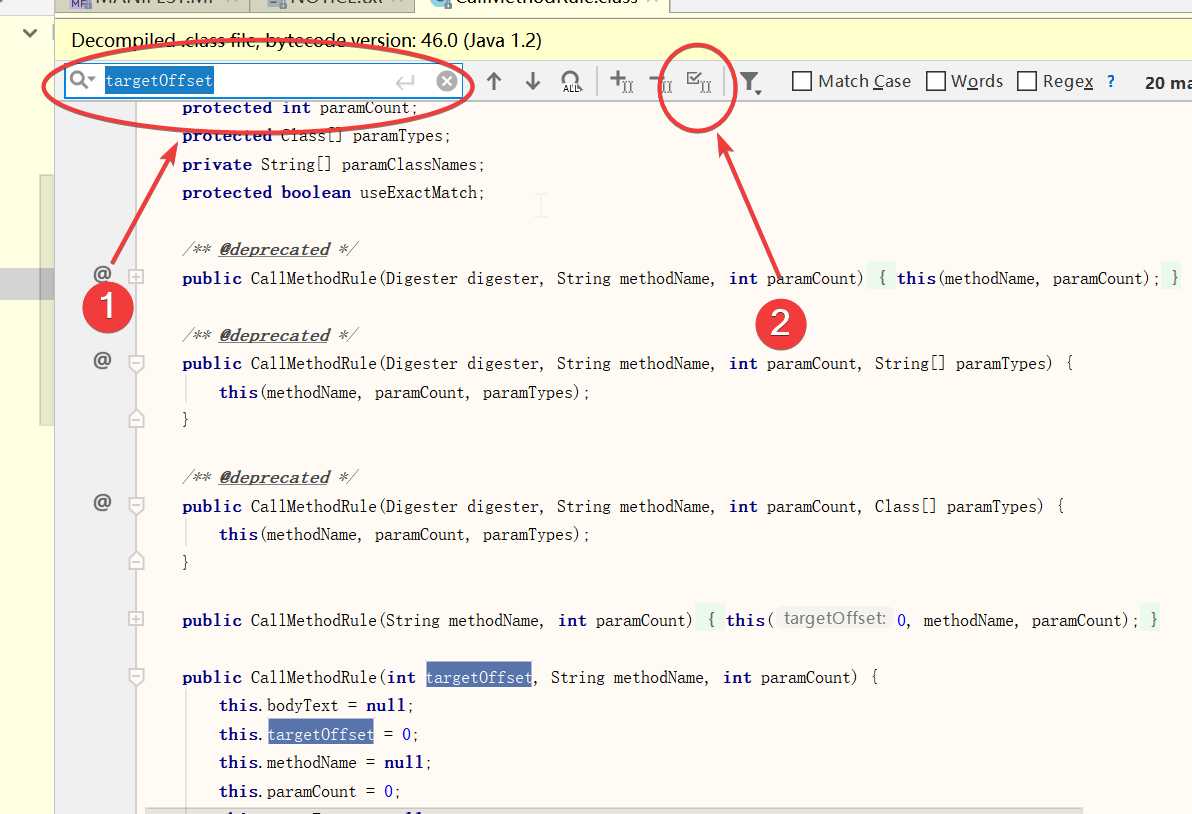Screen dimensions: 1192x814
Task: Collapse the Class[] paramTypes constructor fold
Action: click(136, 505)
